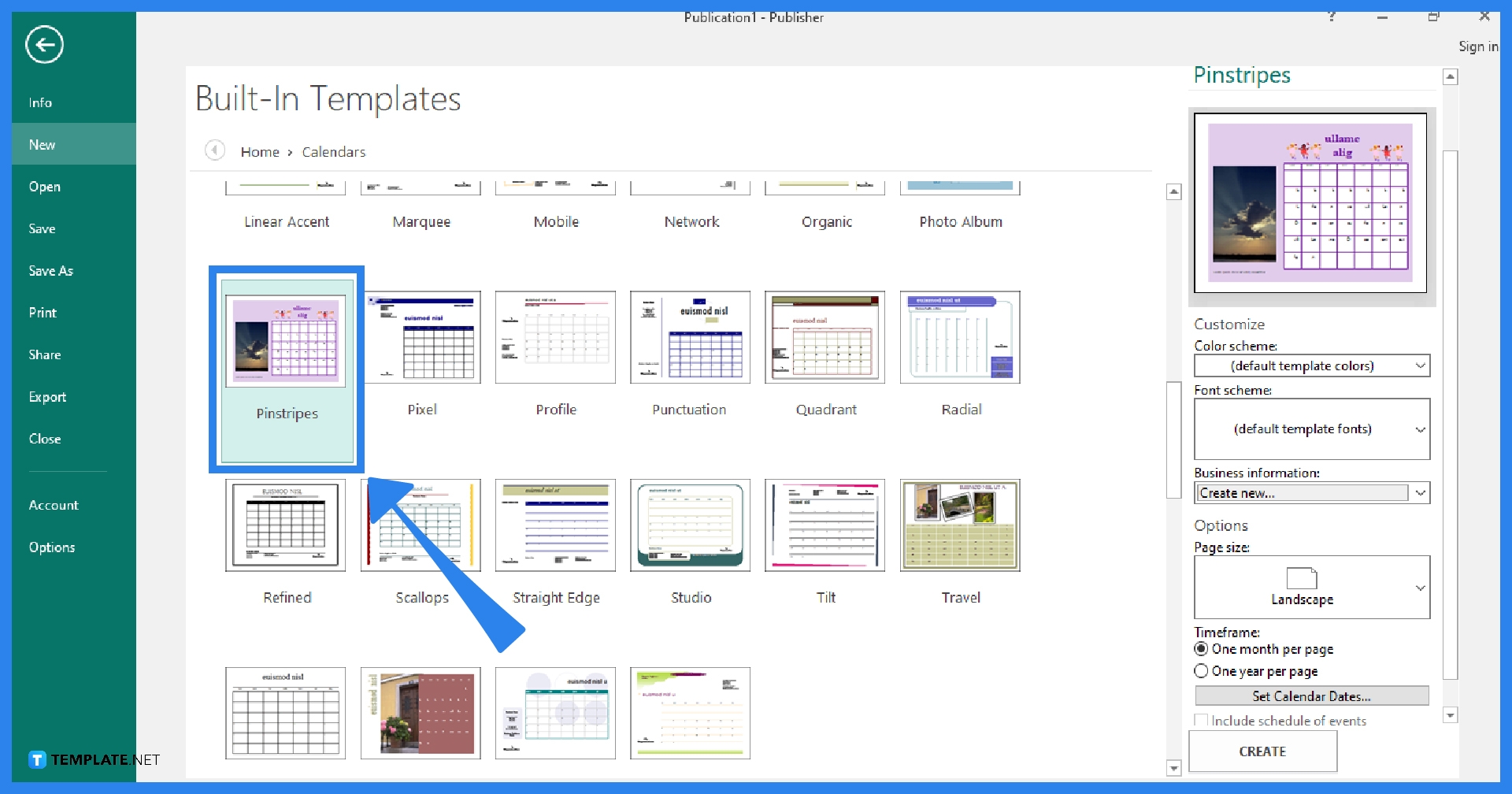1512x794 pixels.
Task: Select the One year per page option
Action: tap(1202, 670)
